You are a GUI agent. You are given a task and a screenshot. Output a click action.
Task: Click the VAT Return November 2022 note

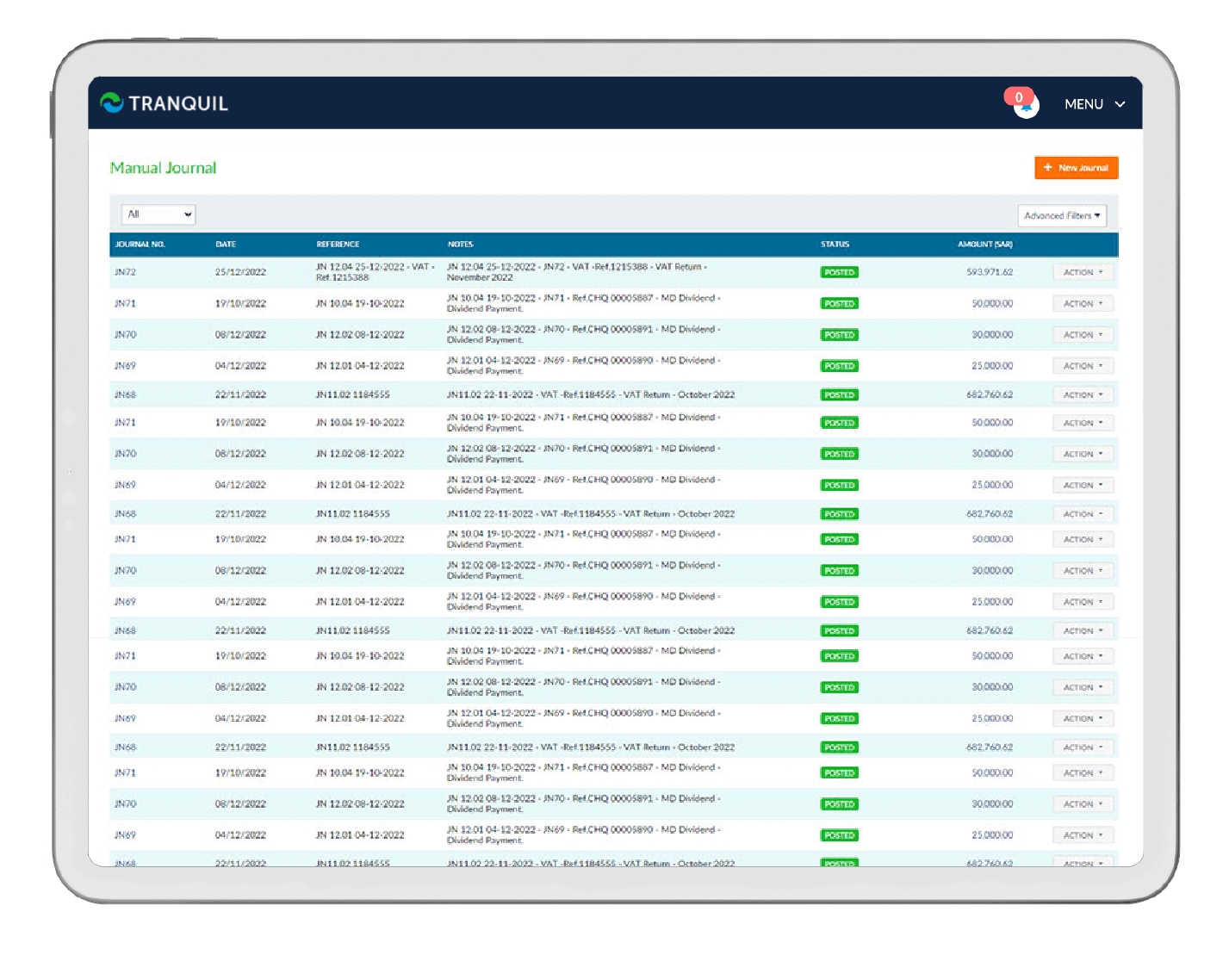576,272
